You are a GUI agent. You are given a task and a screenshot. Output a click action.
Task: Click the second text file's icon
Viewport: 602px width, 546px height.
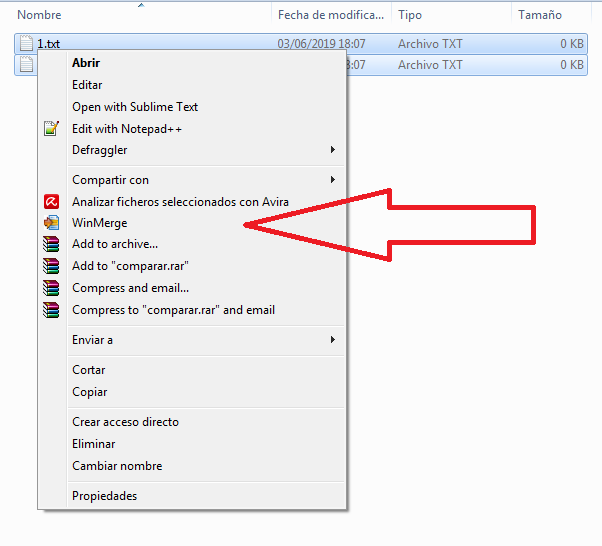coord(26,64)
